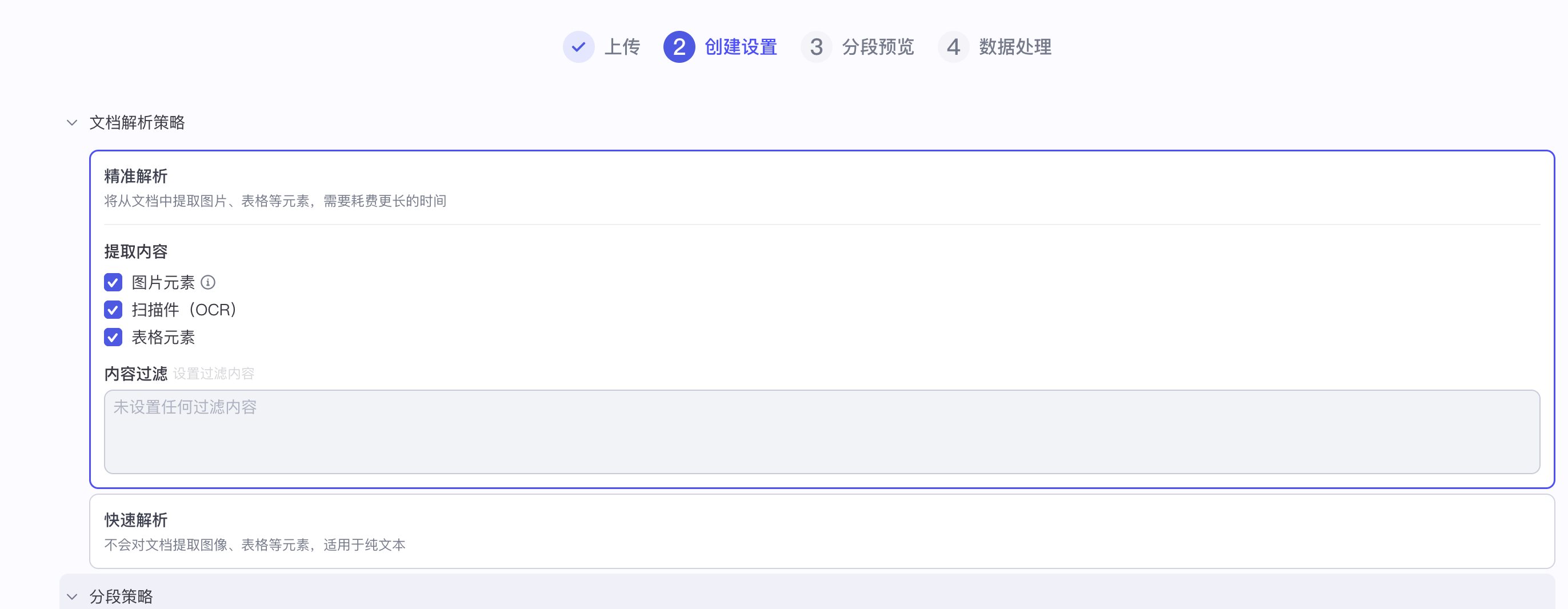The image size is (1568, 609).
Task: Click the info icon beside 图片元素
Action: [208, 282]
